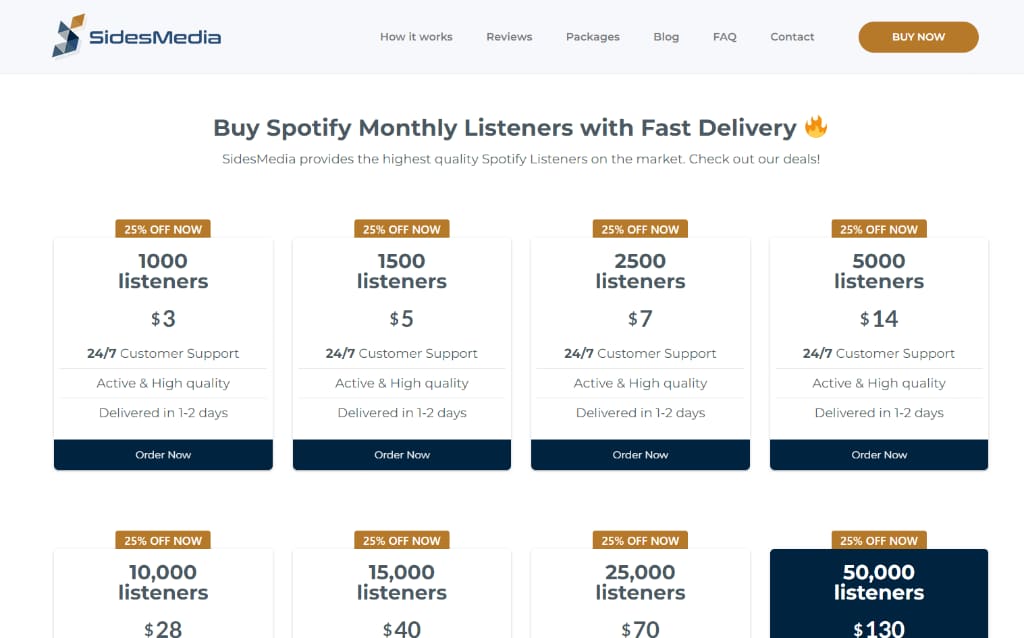Go to the Reviews section
The width and height of the screenshot is (1024, 638).
click(509, 37)
